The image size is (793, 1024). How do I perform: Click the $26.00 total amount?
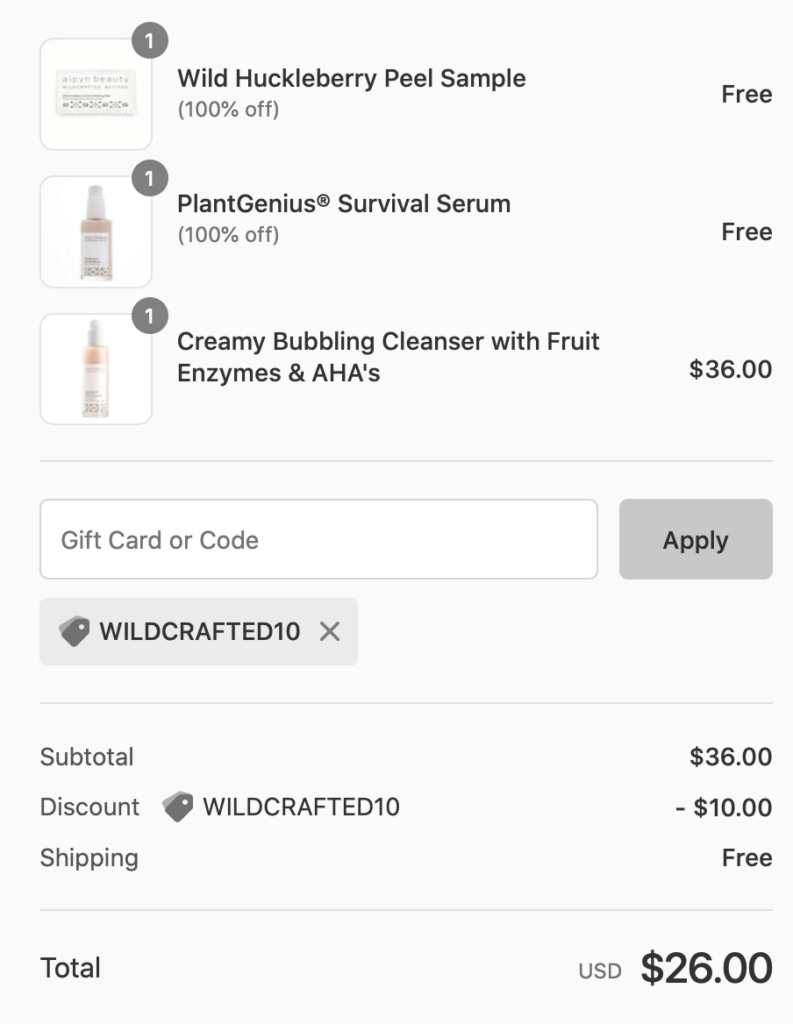(706, 968)
